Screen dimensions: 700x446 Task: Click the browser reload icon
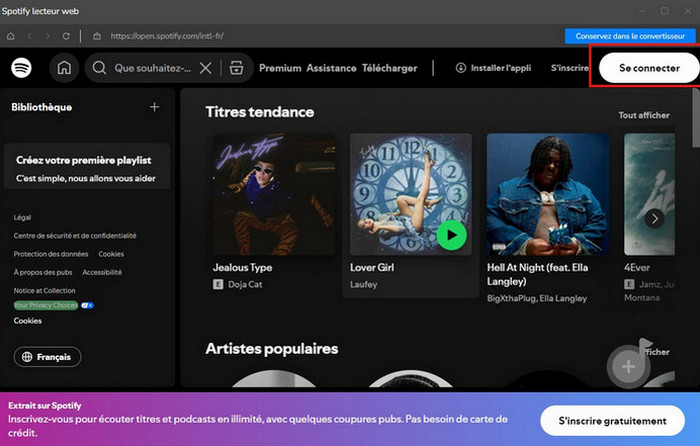click(66, 36)
